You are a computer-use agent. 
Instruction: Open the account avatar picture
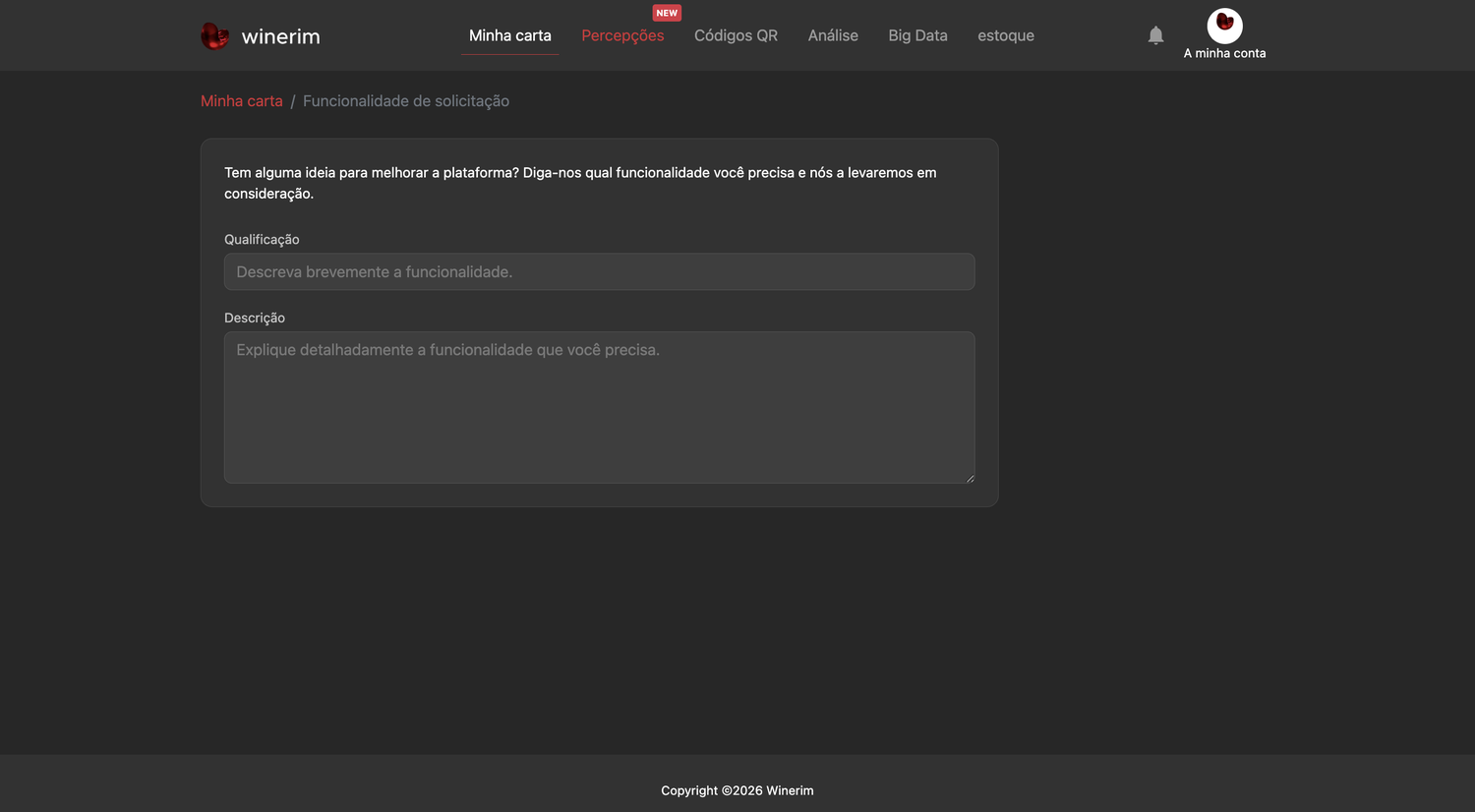[1224, 26]
